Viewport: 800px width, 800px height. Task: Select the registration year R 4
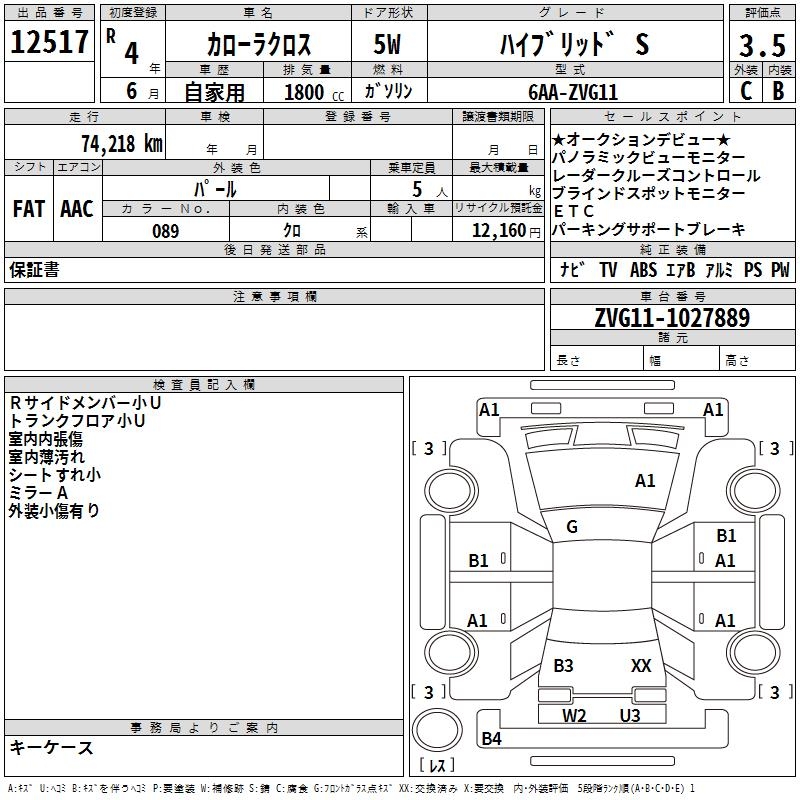122,46
